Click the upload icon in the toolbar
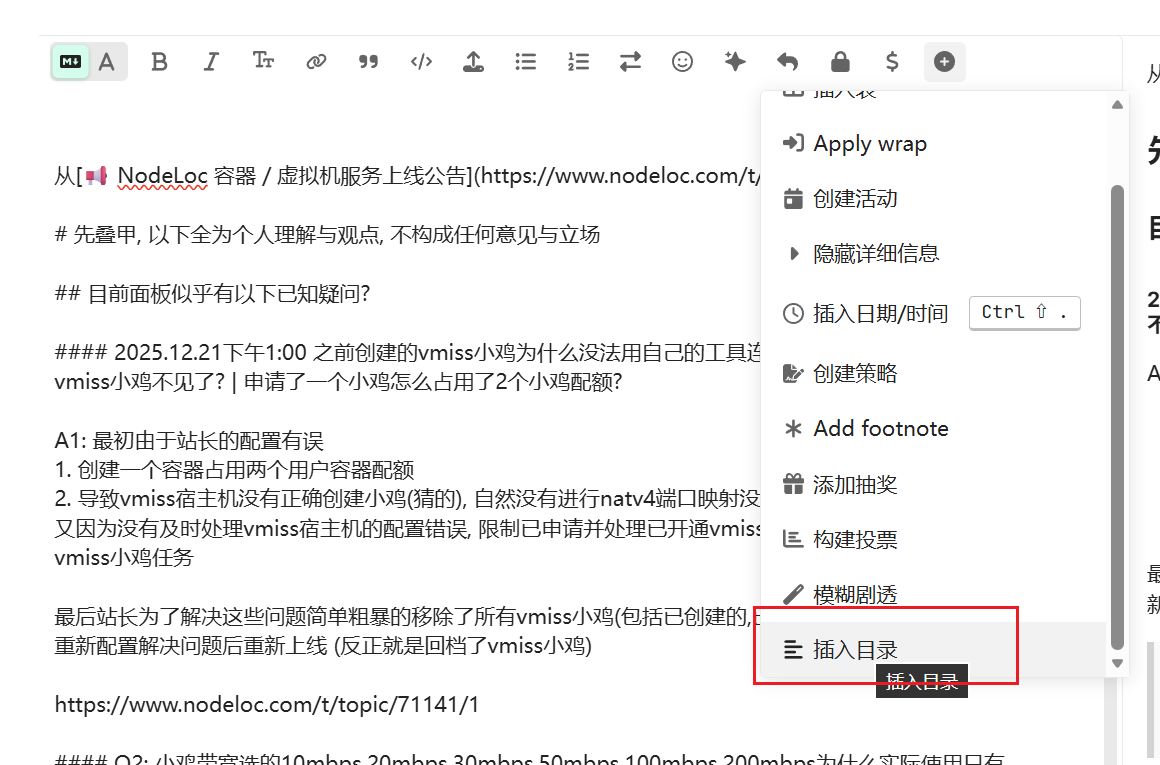 pyautogui.click(x=473, y=62)
